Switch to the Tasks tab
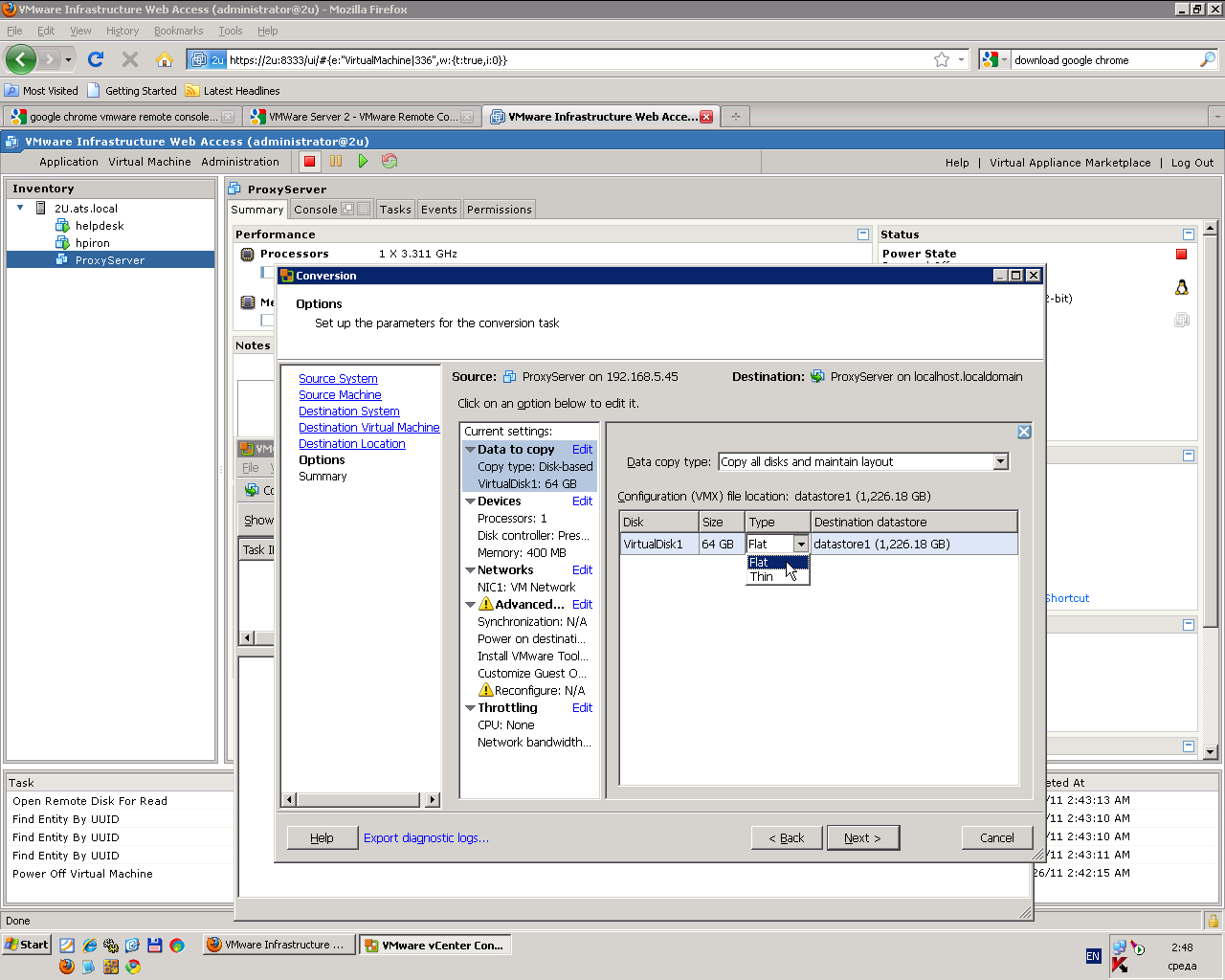 pos(395,210)
